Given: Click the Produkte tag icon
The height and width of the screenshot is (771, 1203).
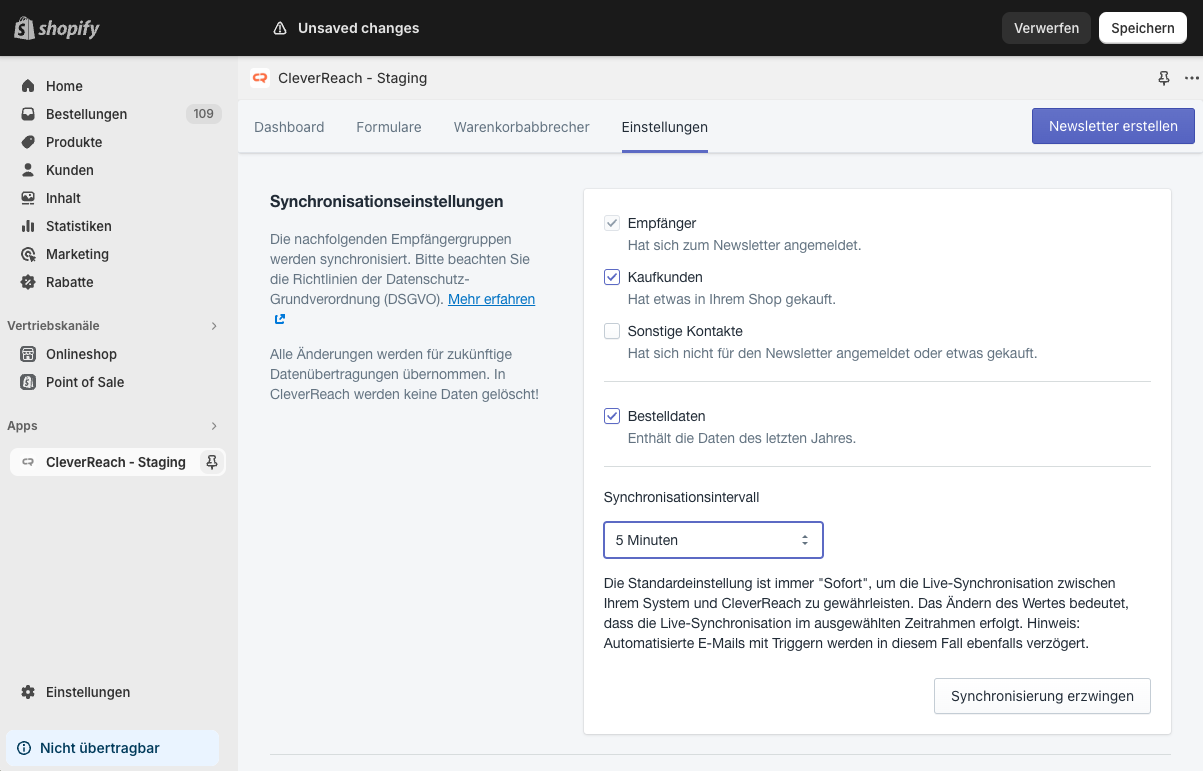Looking at the screenshot, I should coord(28,142).
